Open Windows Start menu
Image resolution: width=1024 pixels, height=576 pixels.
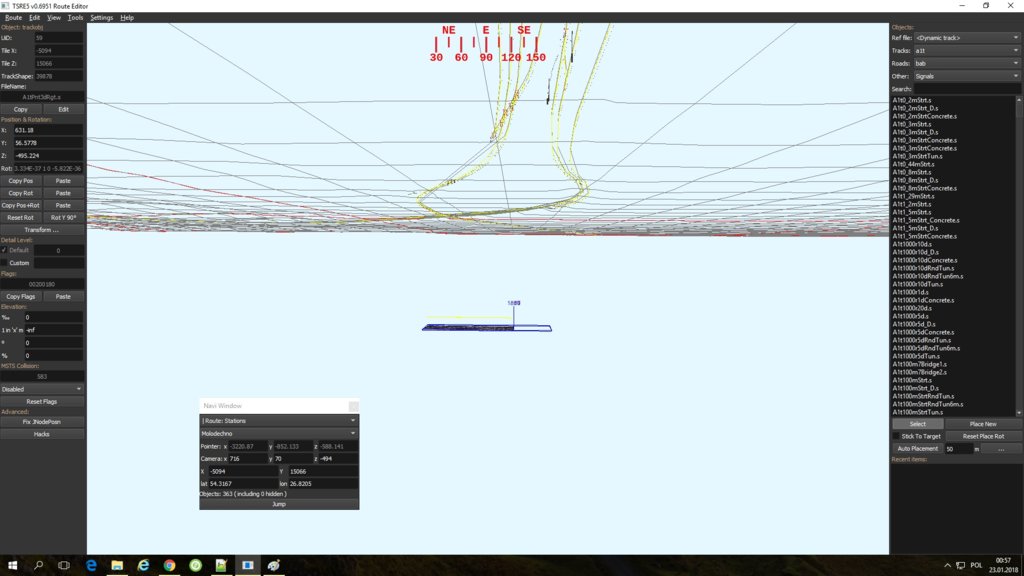pos(13,565)
